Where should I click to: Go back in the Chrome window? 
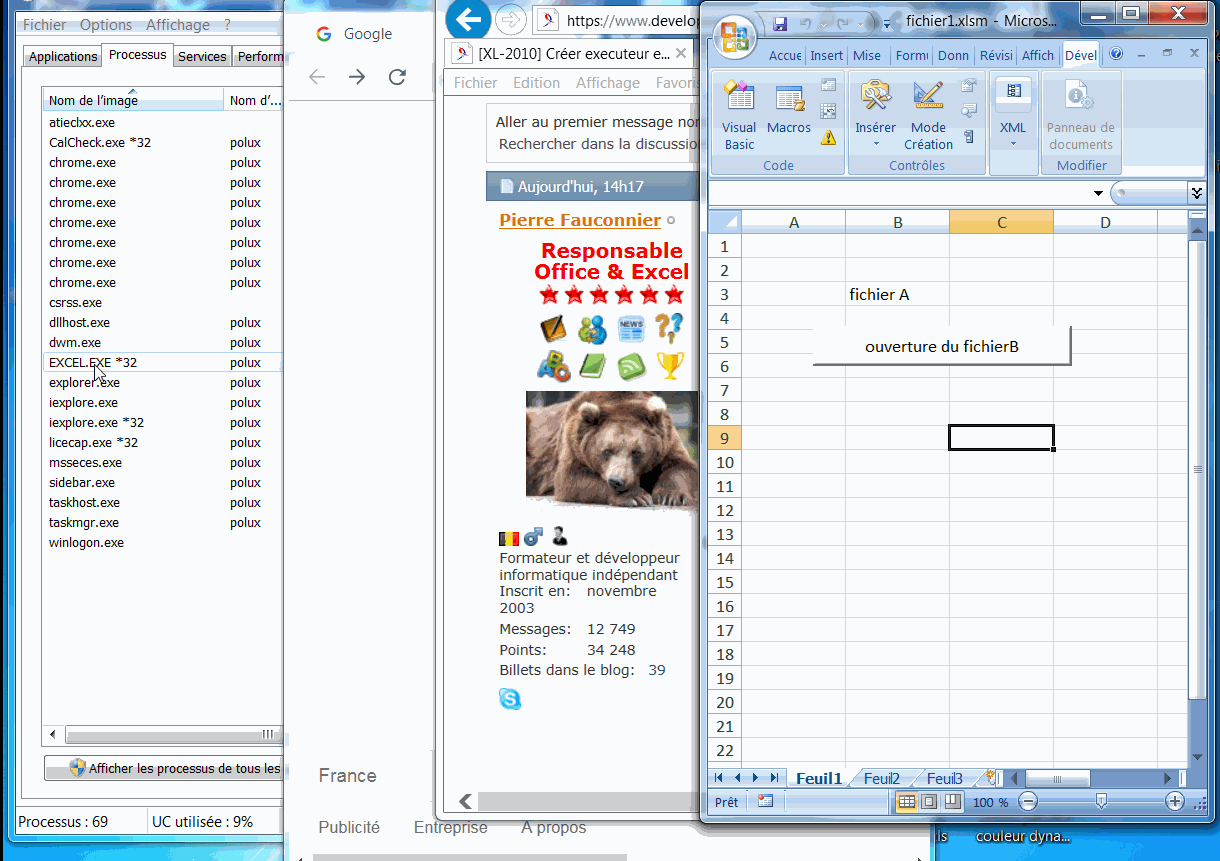point(317,77)
